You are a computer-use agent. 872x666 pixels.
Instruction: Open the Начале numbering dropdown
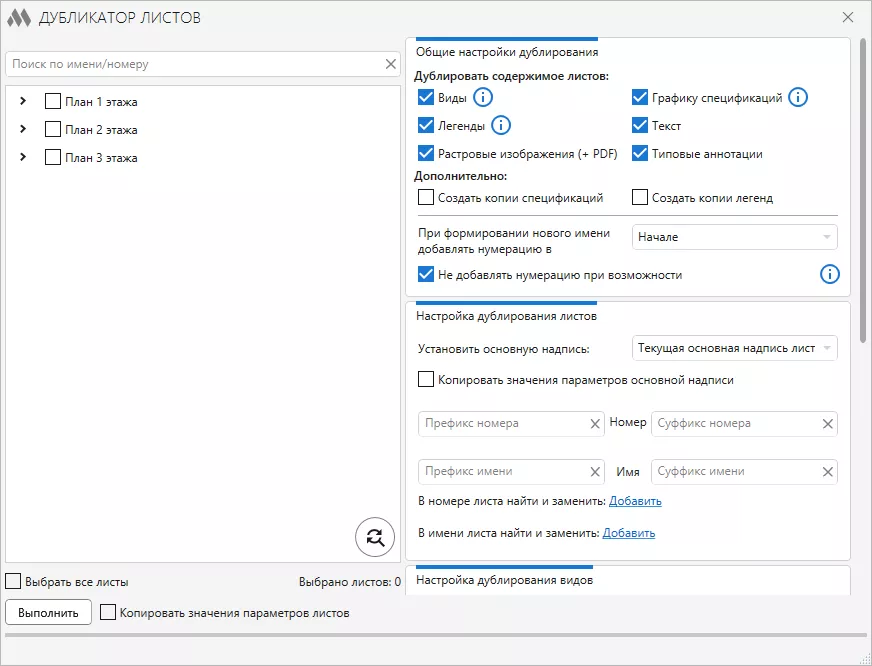[x=734, y=237]
